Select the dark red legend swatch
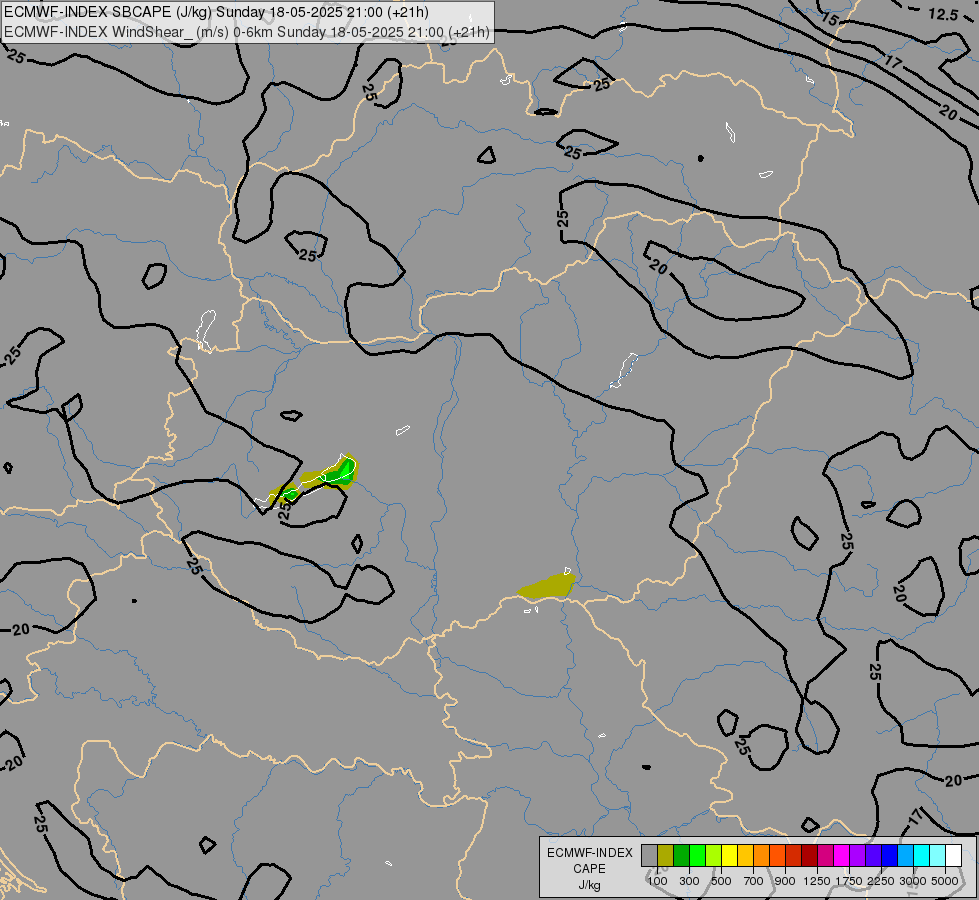The width and height of the screenshot is (979, 900). 809,856
